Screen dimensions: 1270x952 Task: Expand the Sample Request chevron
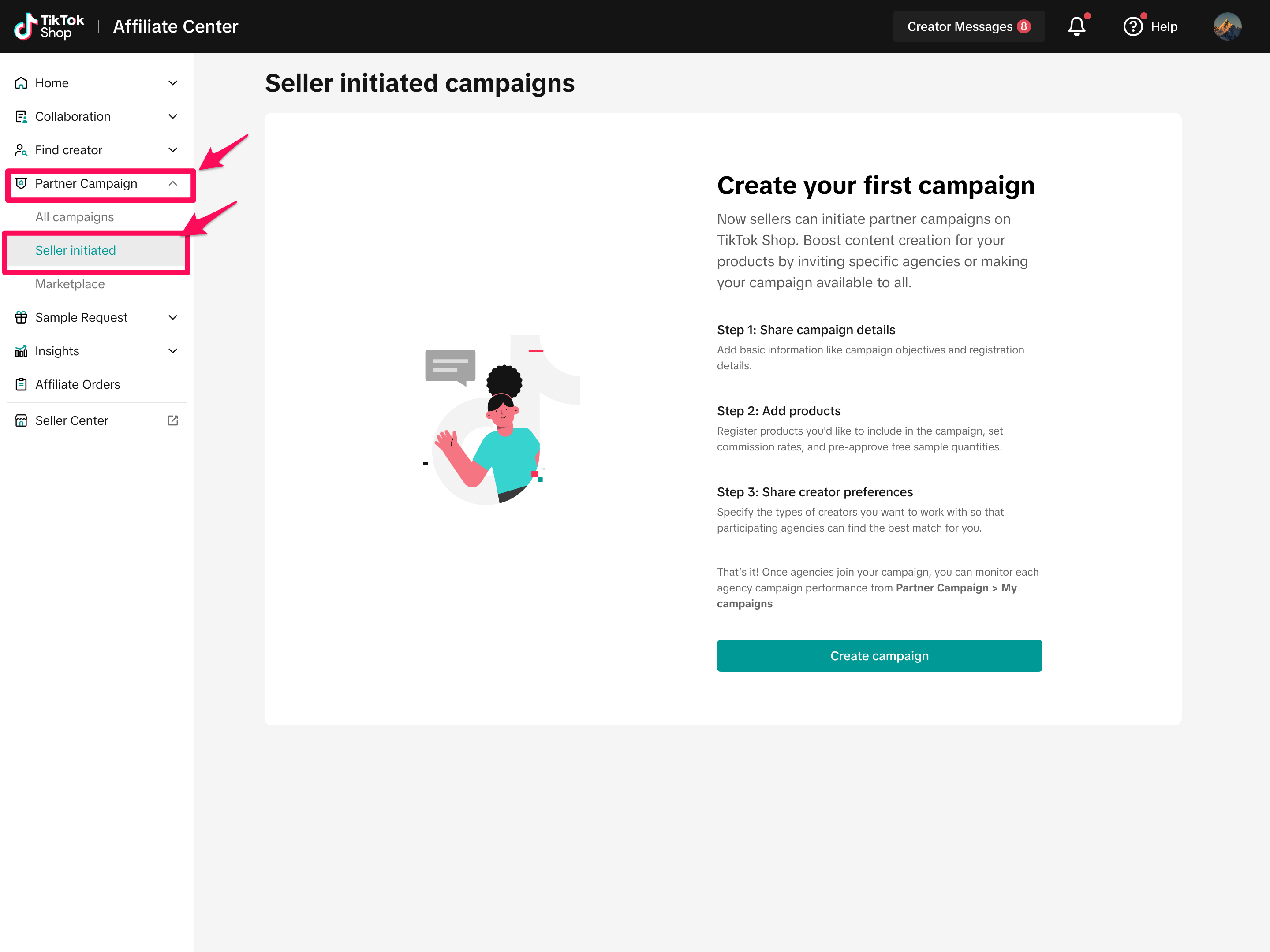tap(173, 317)
